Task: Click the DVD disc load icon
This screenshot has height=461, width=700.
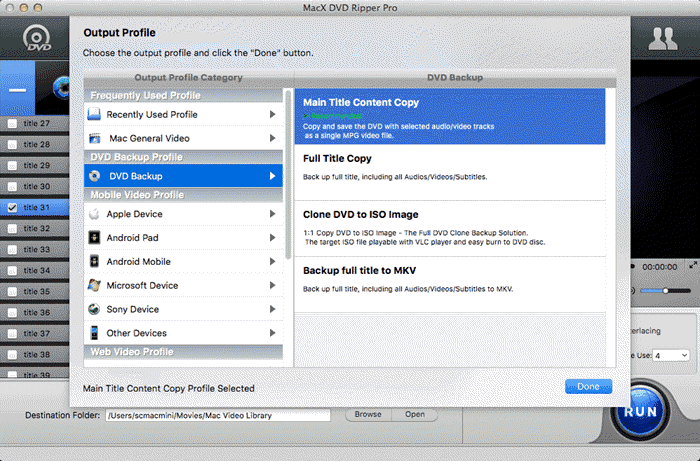Action: pyautogui.click(x=37, y=37)
